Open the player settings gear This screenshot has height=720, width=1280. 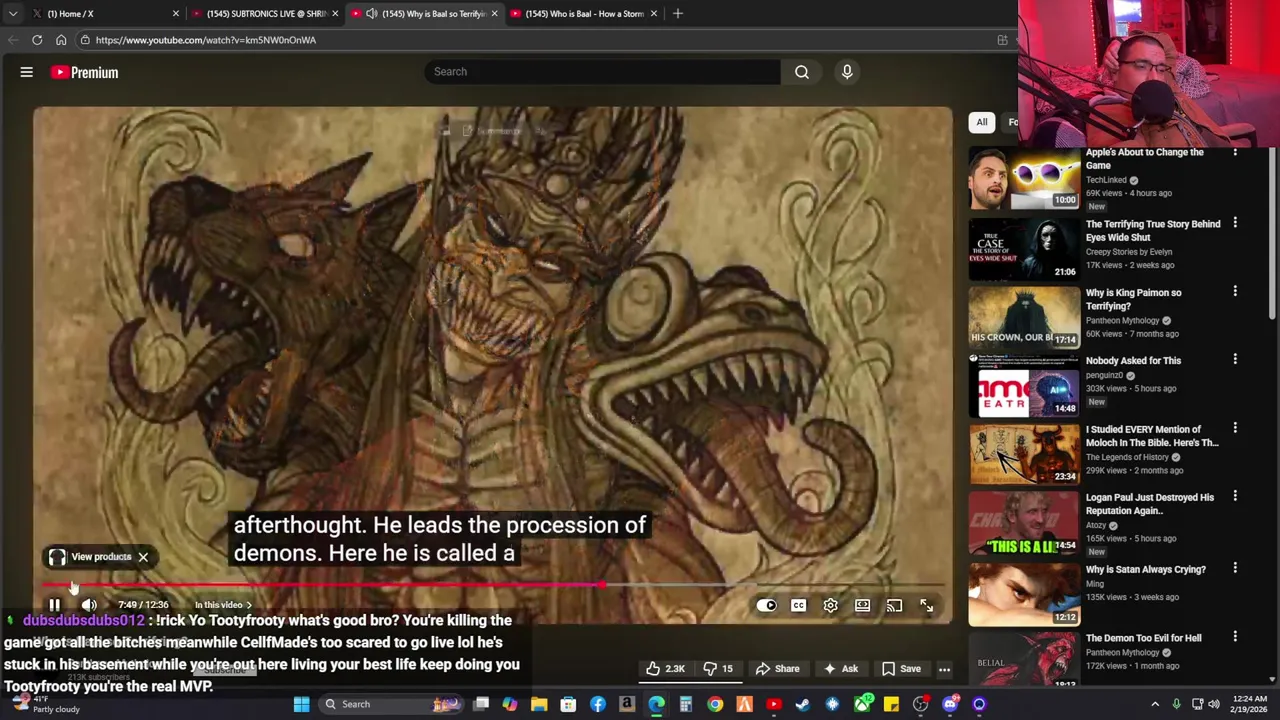[830, 605]
